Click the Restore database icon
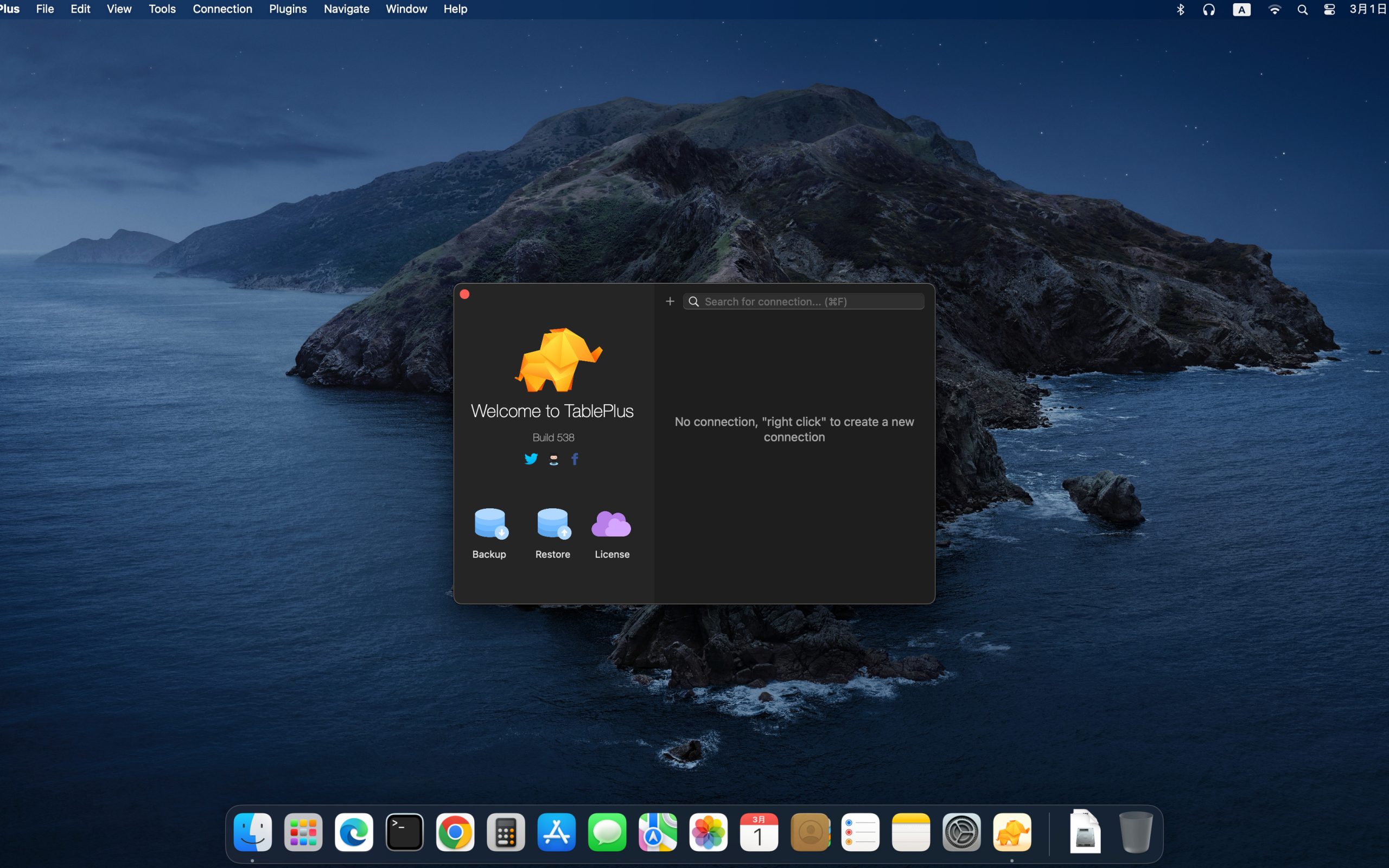 pyautogui.click(x=553, y=524)
